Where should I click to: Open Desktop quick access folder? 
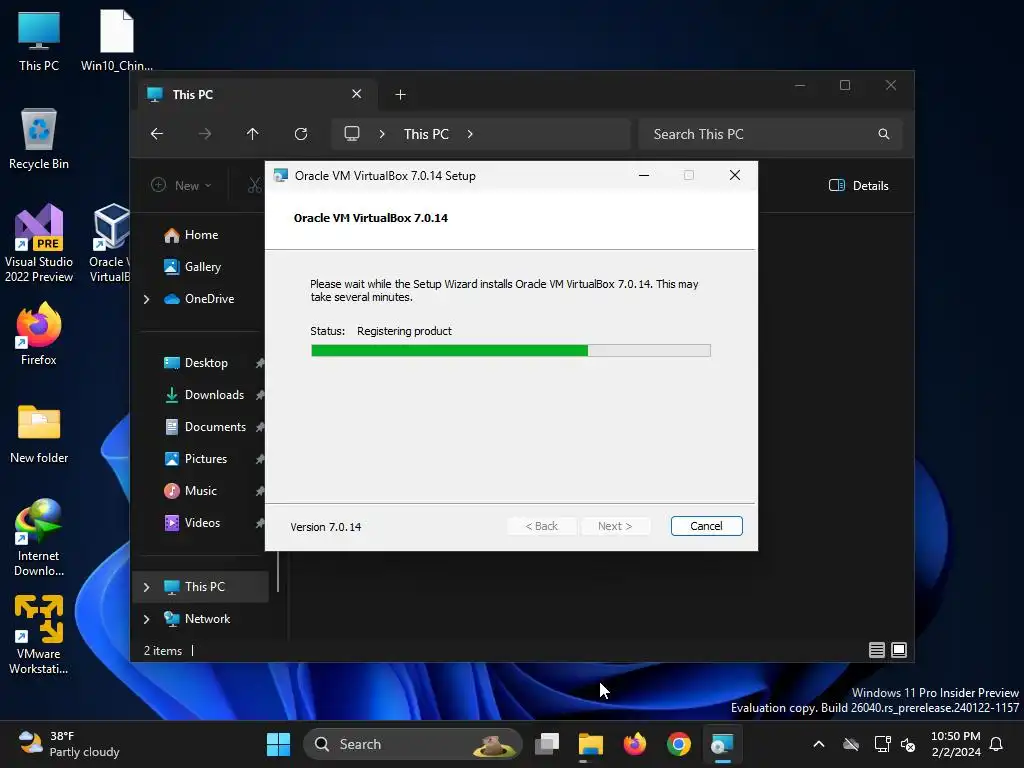(206, 363)
